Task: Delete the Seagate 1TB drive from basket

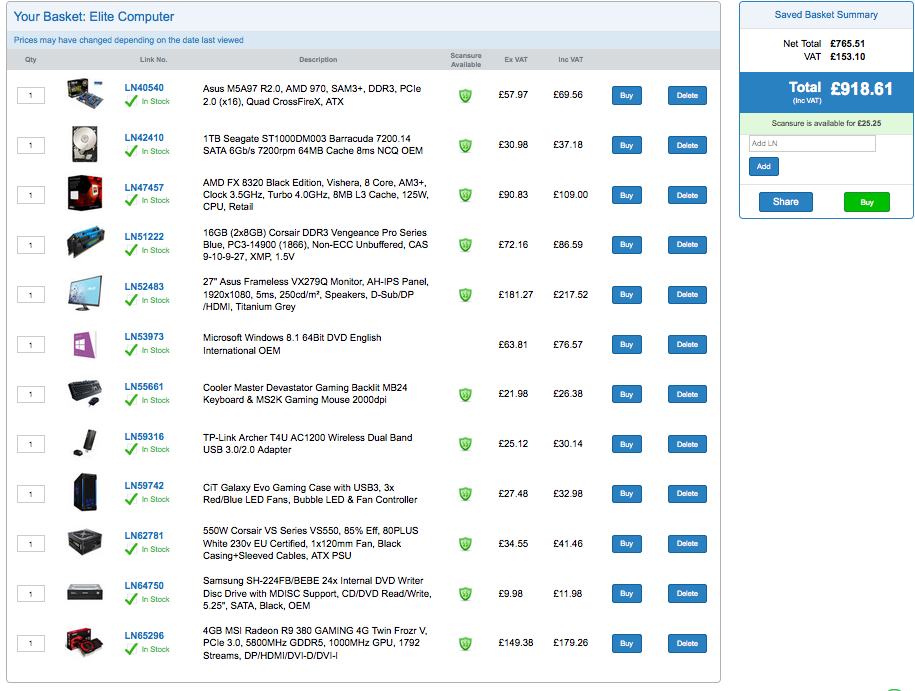Action: (687, 145)
